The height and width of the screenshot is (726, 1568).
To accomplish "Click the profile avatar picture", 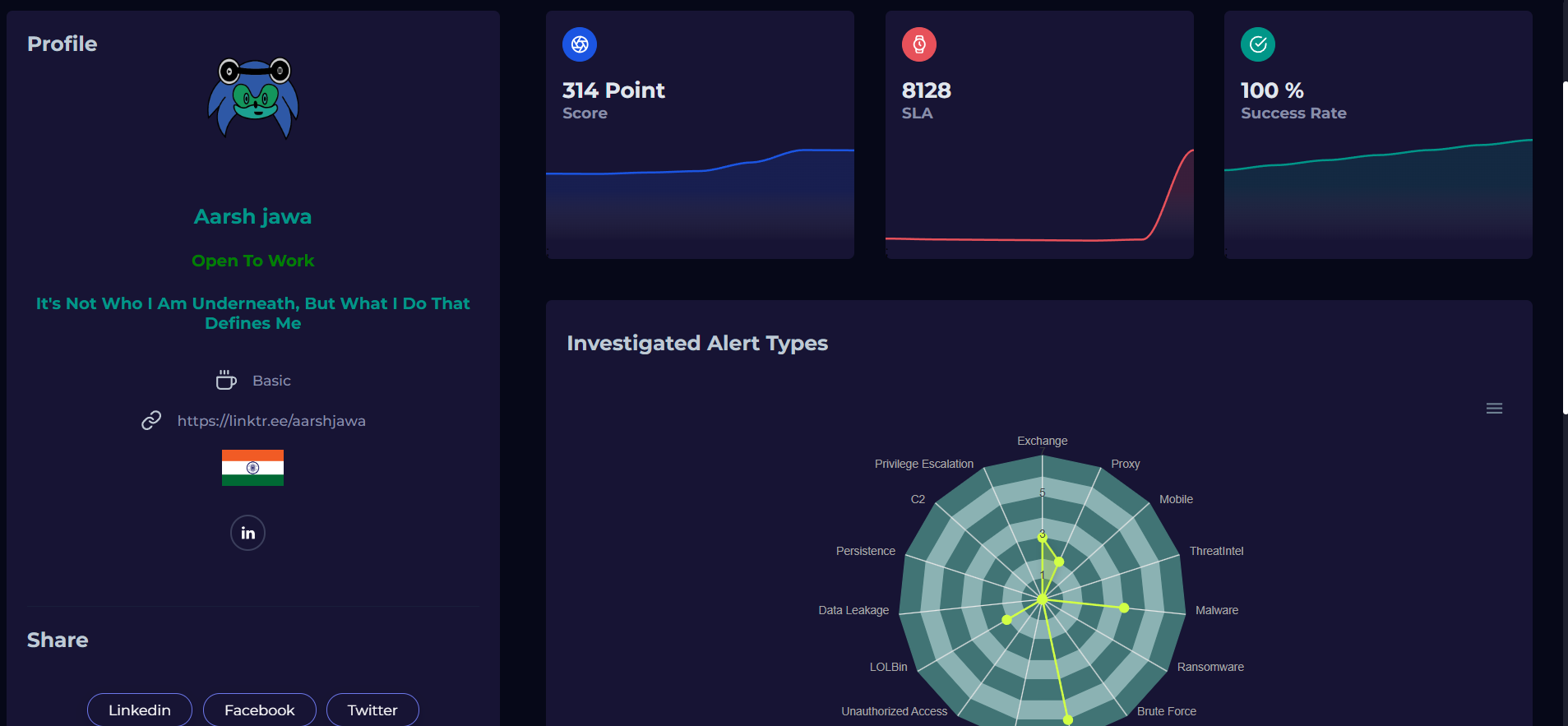I will [x=253, y=99].
